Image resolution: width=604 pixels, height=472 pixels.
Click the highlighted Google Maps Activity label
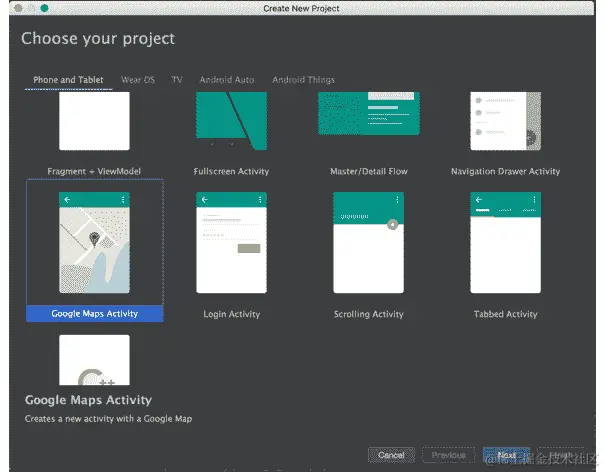click(x=95, y=314)
